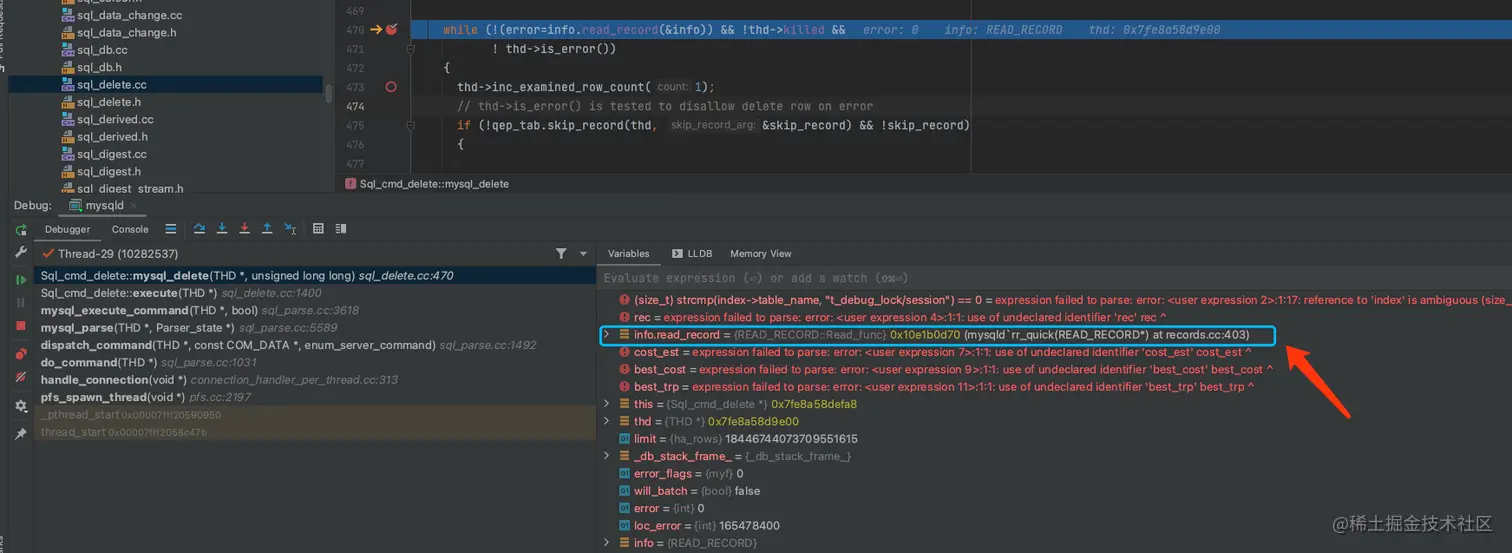
Task: Expand the info.read_record watch
Action: (x=606, y=335)
